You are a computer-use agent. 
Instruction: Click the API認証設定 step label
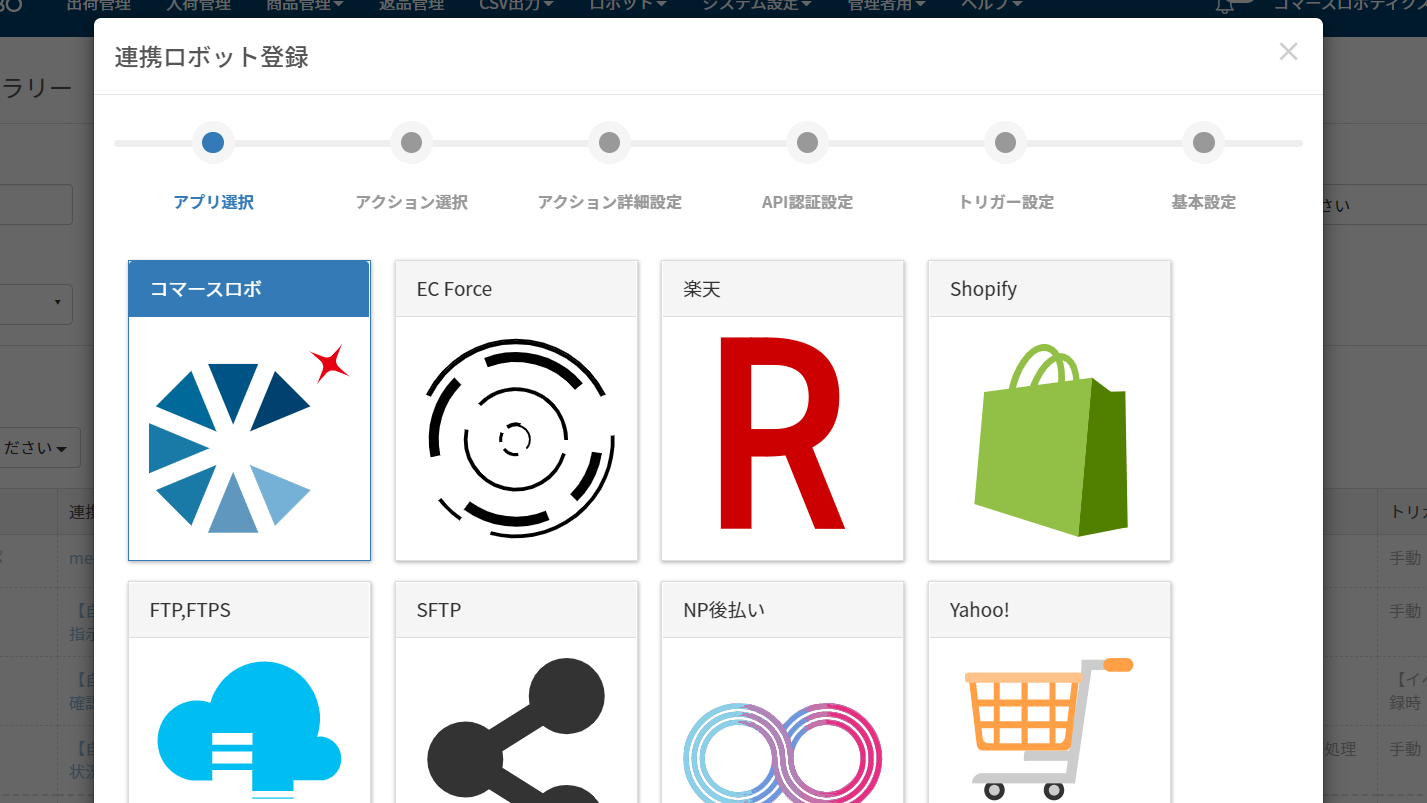point(807,202)
